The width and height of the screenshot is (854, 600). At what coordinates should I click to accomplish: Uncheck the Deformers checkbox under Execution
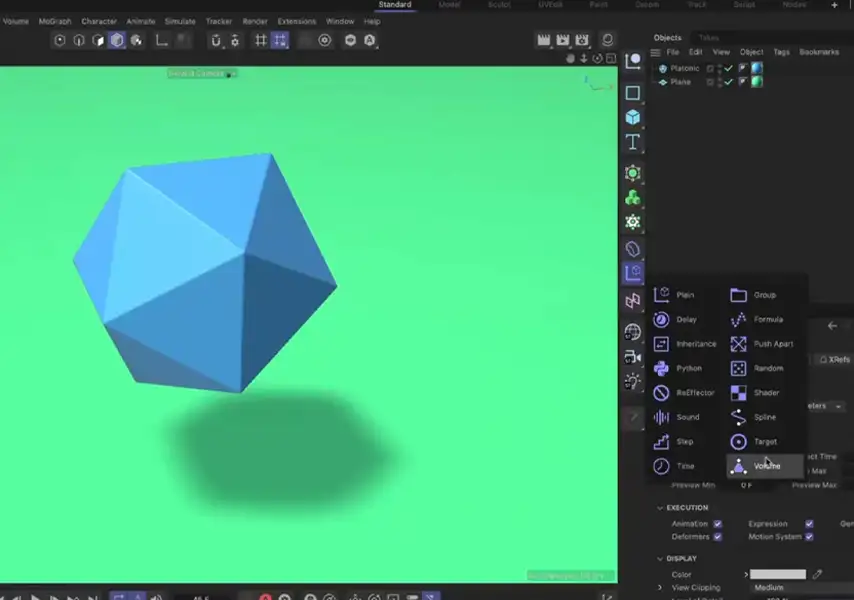click(x=718, y=536)
